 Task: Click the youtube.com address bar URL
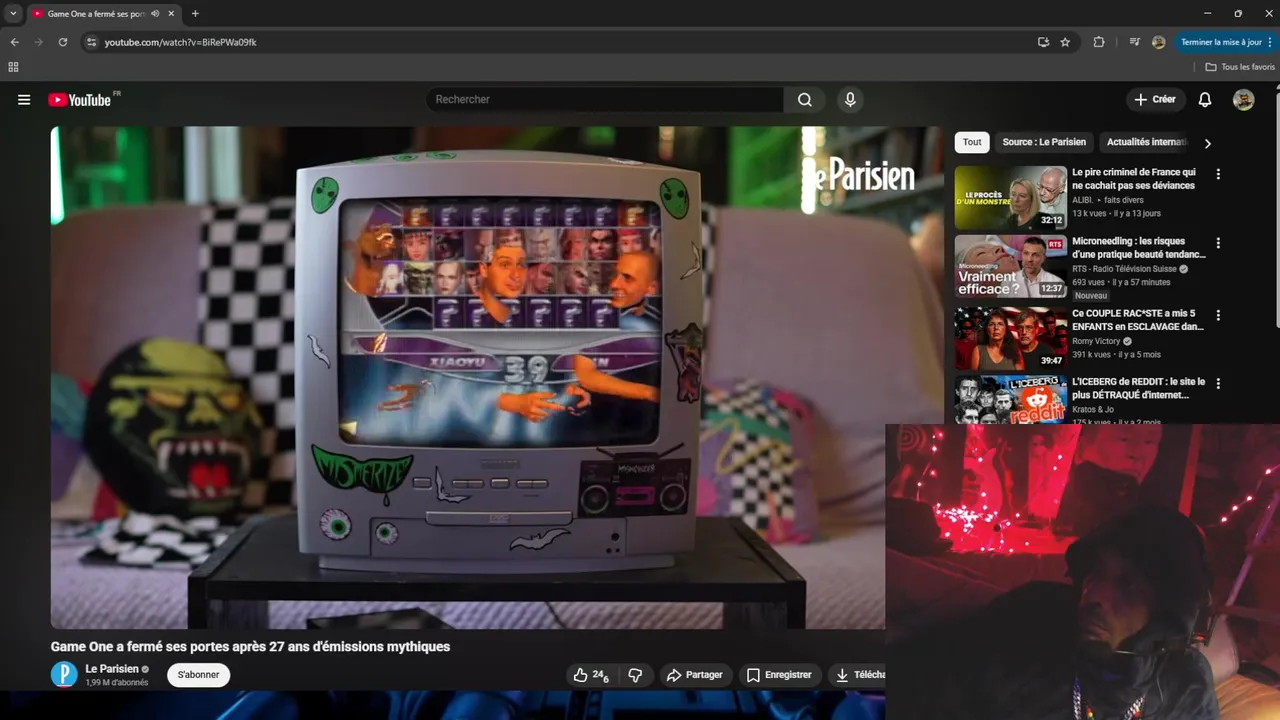[x=181, y=42]
